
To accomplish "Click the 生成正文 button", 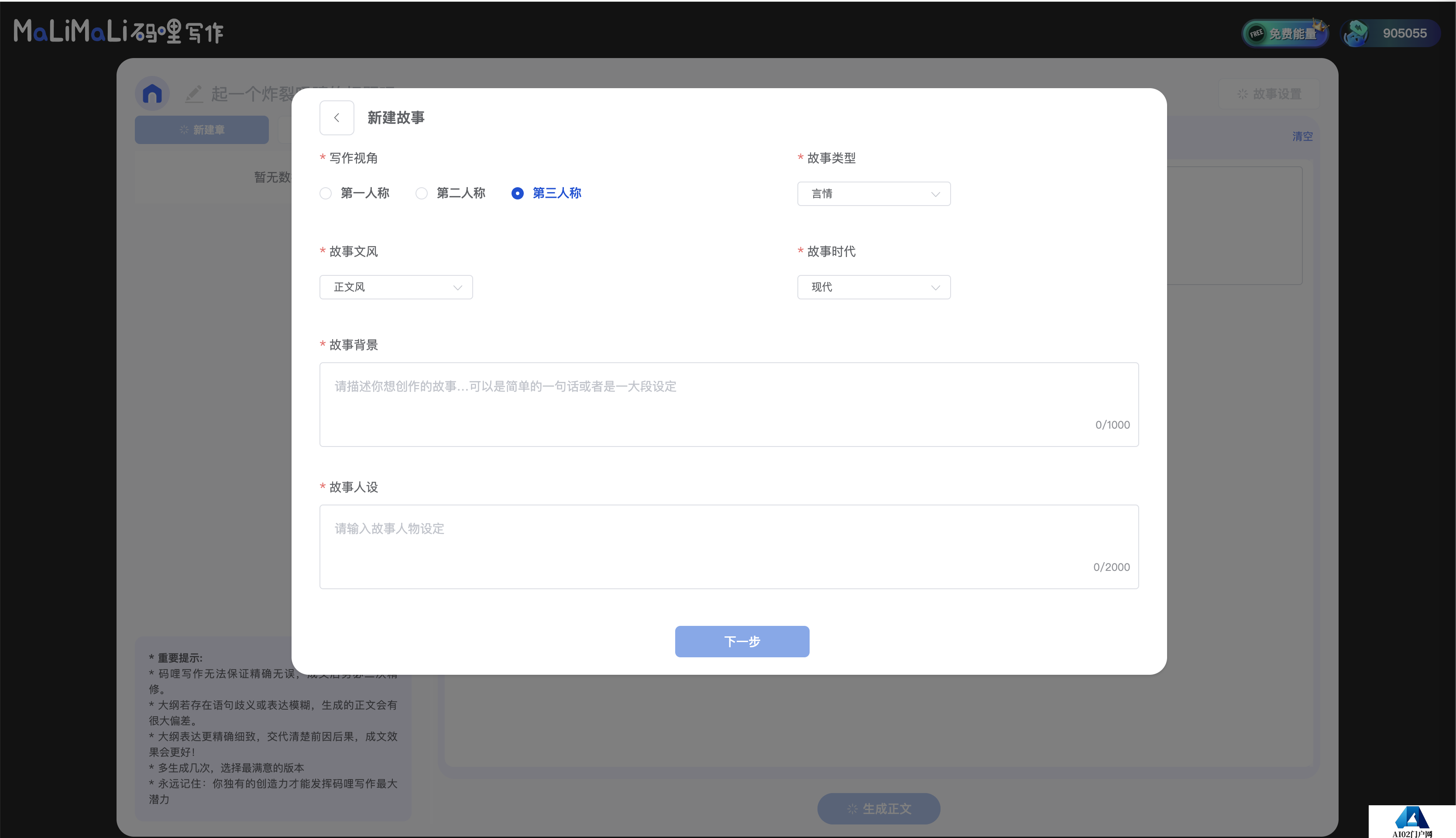I will (x=879, y=809).
